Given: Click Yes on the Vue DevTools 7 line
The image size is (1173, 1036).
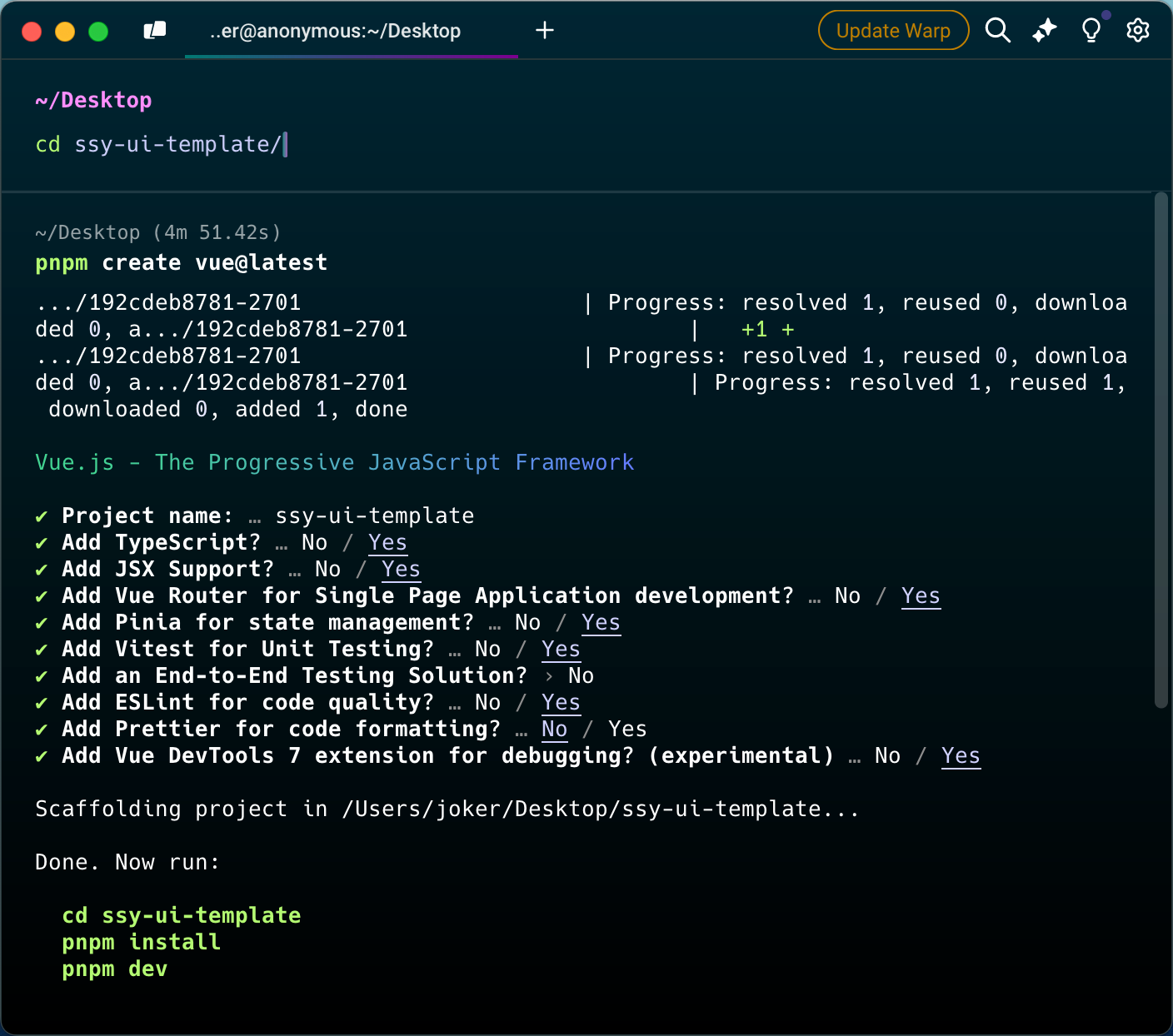Looking at the screenshot, I should [x=961, y=755].
